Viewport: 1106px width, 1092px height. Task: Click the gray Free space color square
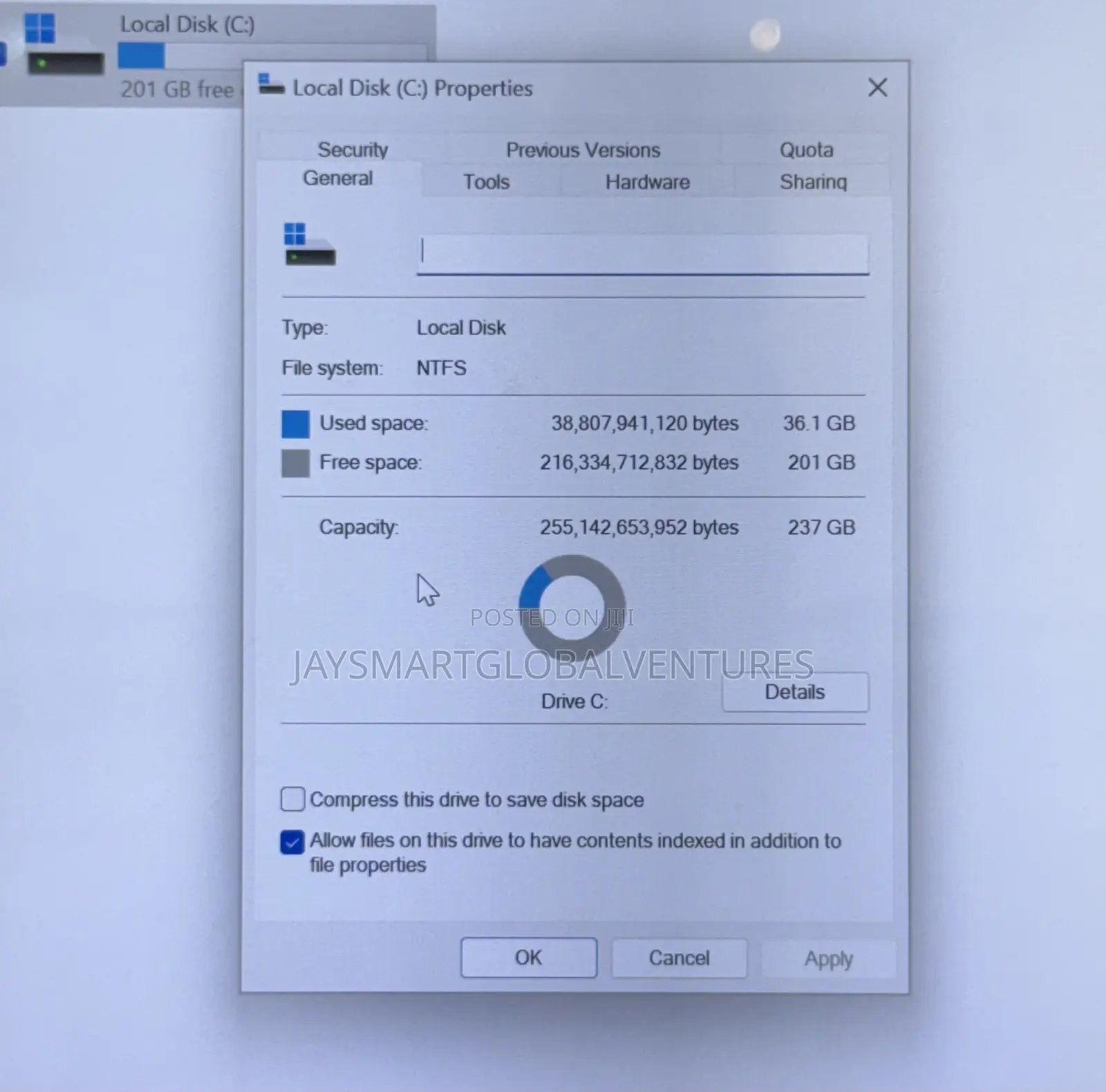[295, 463]
